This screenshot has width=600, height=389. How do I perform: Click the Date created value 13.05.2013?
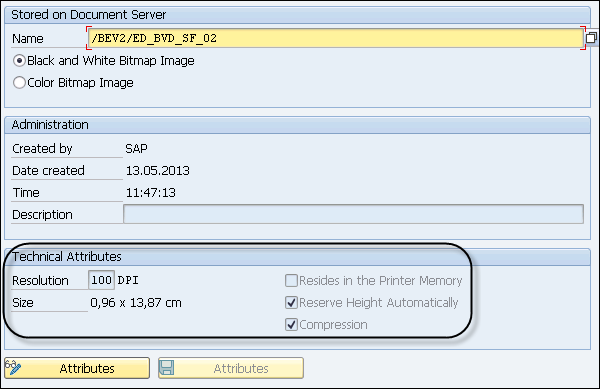click(158, 171)
